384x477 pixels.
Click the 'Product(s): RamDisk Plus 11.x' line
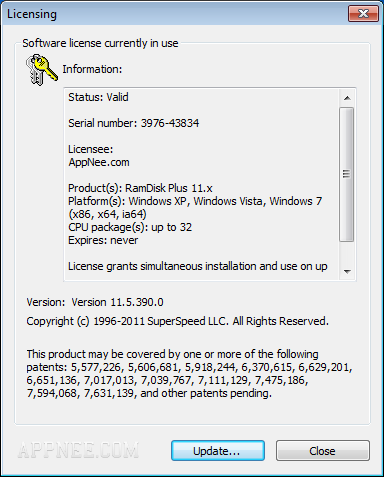coord(140,188)
